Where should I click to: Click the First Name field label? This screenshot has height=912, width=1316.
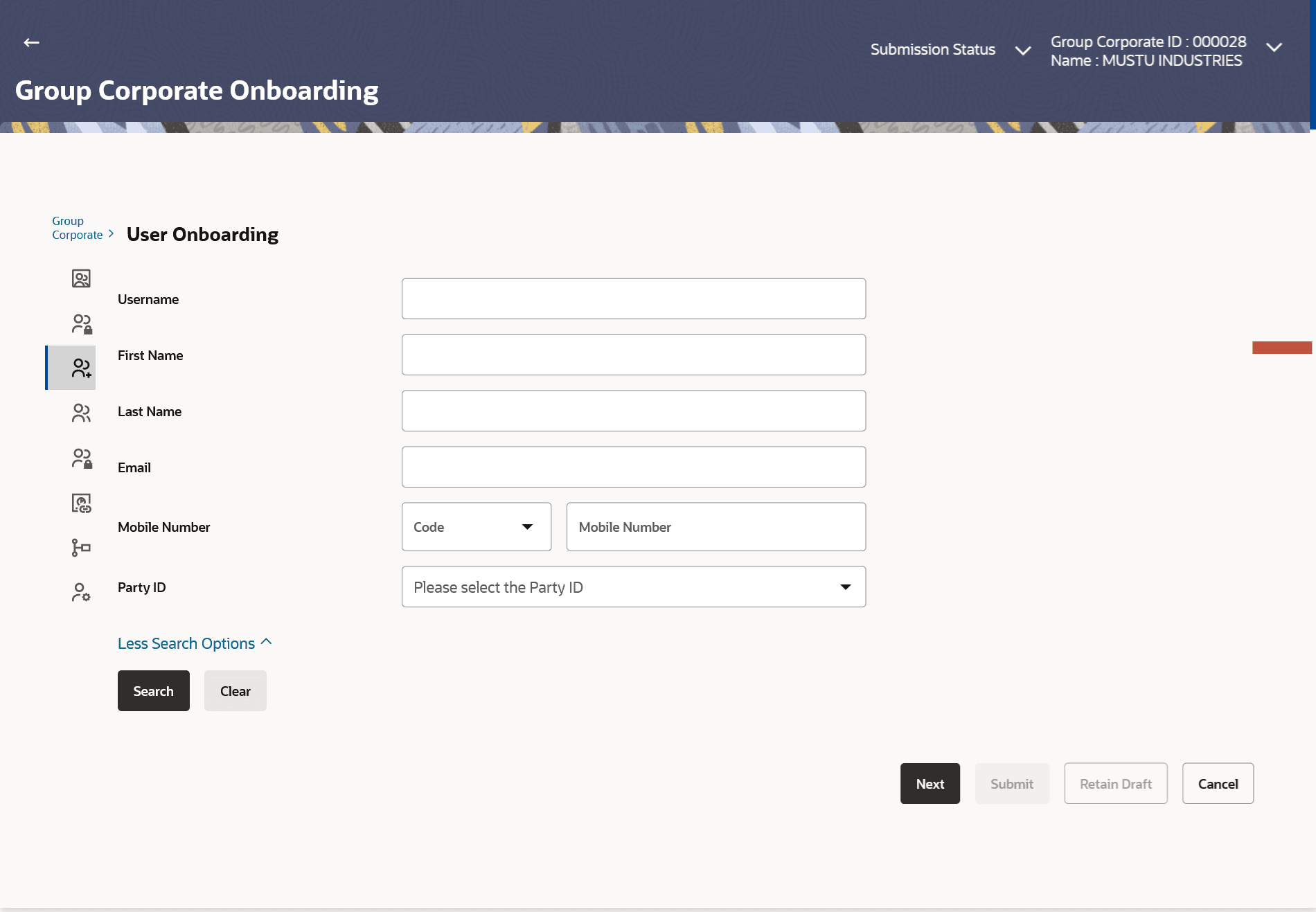tap(150, 355)
